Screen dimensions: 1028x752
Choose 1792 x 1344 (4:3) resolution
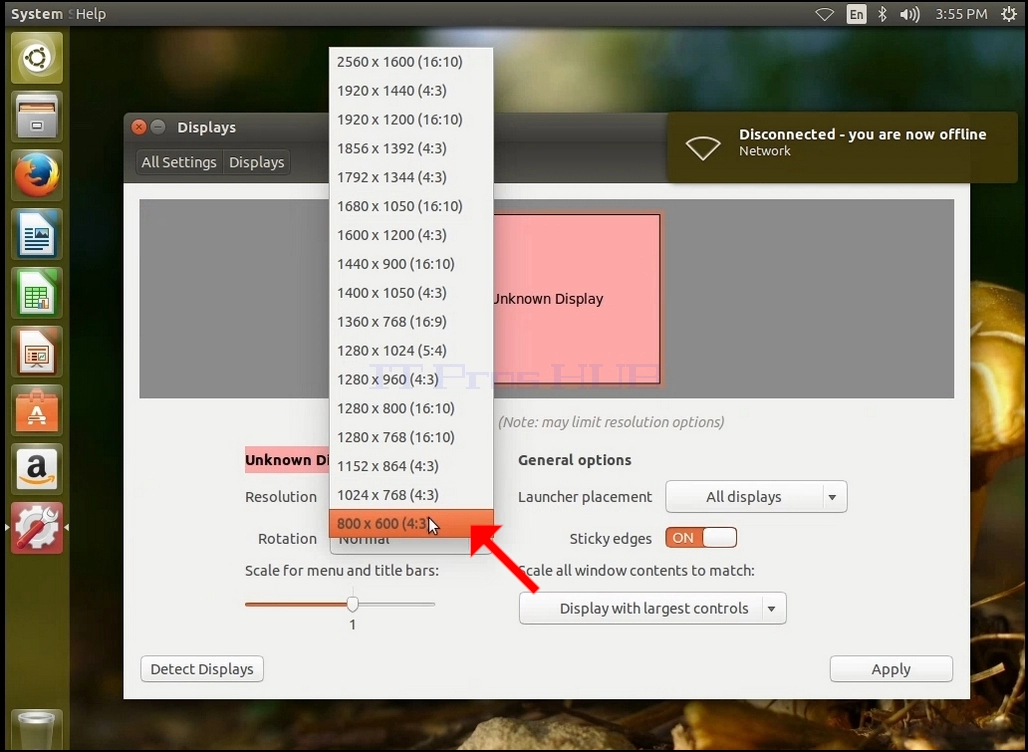pyautogui.click(x=411, y=177)
